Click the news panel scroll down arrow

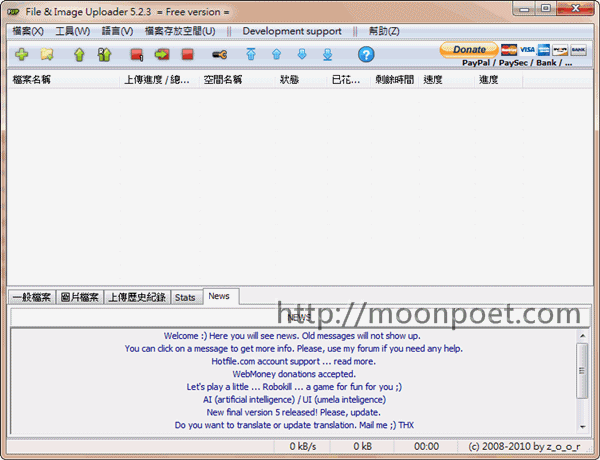582,427
